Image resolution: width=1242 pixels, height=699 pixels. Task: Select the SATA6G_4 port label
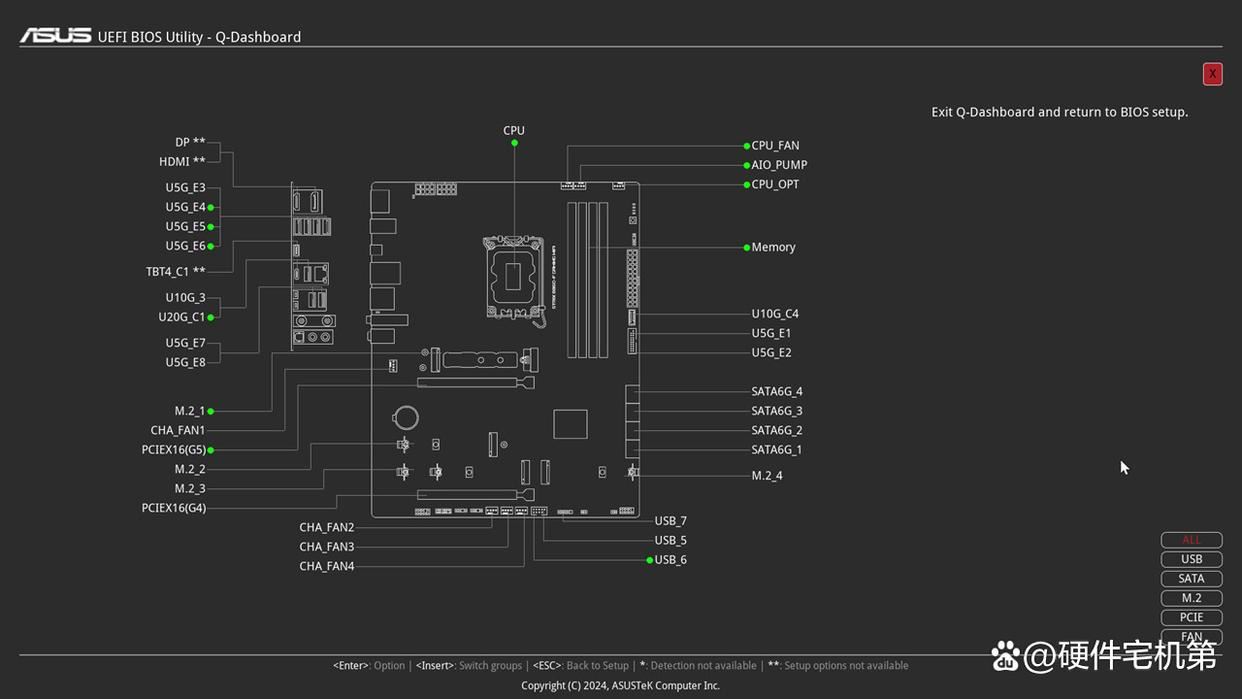point(777,392)
